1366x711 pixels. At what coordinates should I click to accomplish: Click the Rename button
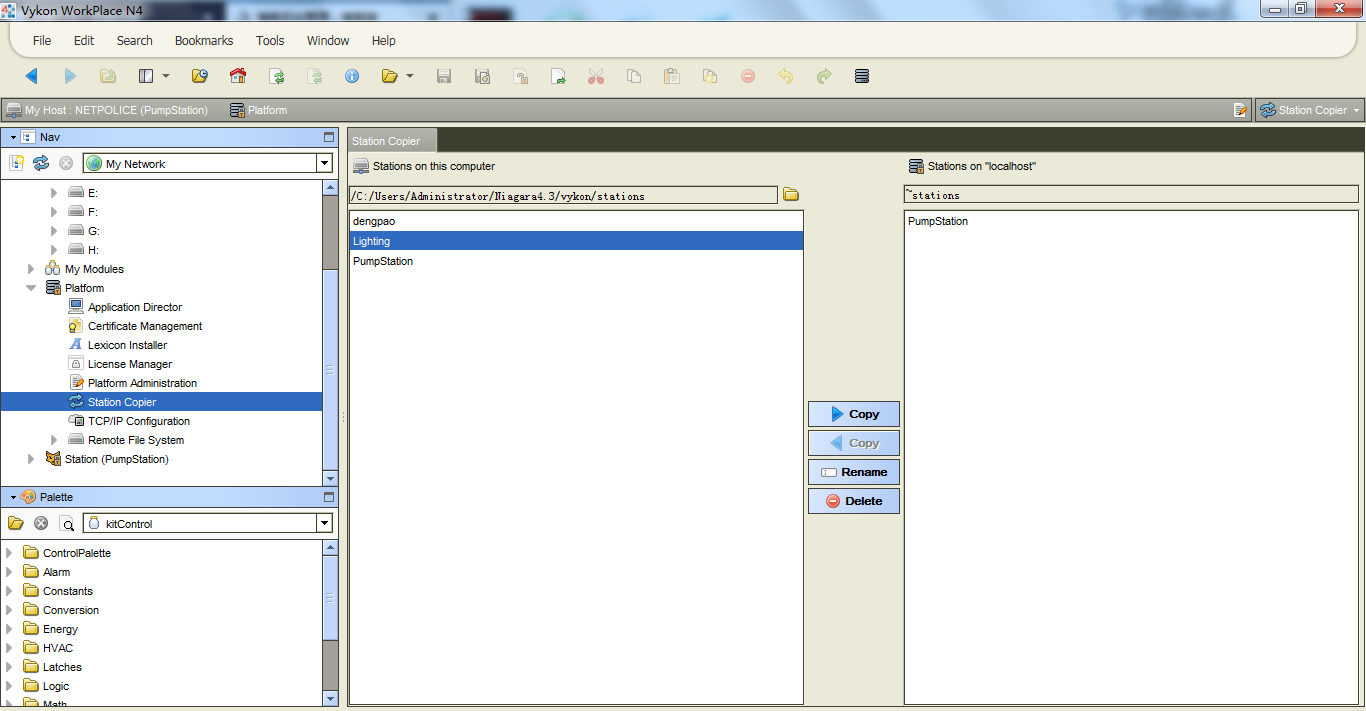[x=853, y=472]
